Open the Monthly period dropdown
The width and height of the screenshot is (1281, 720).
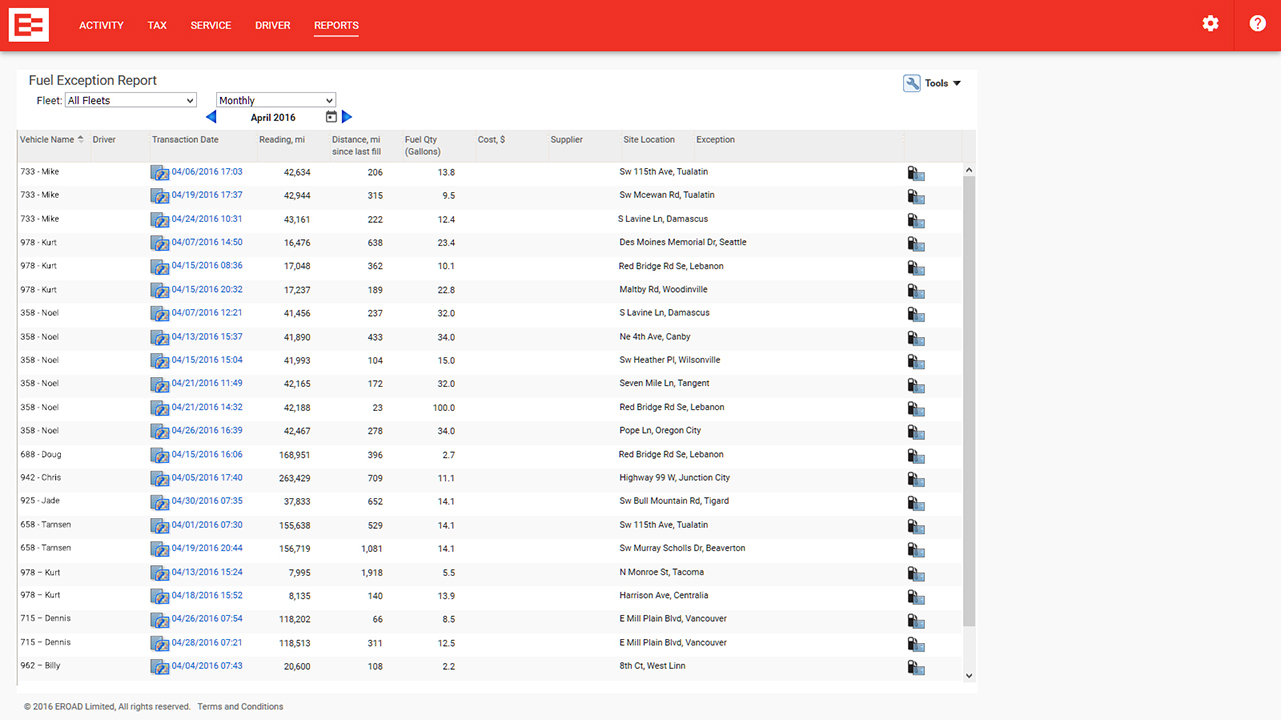click(276, 100)
